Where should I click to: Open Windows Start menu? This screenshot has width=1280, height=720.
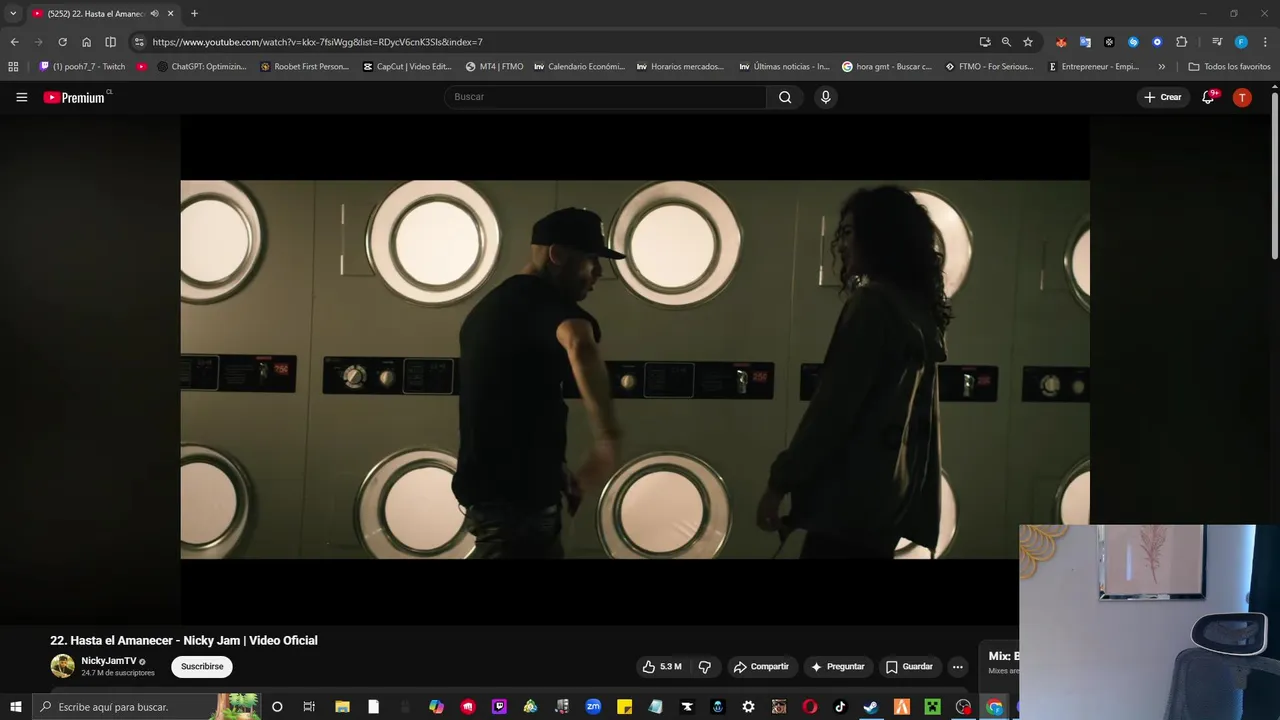coord(16,707)
